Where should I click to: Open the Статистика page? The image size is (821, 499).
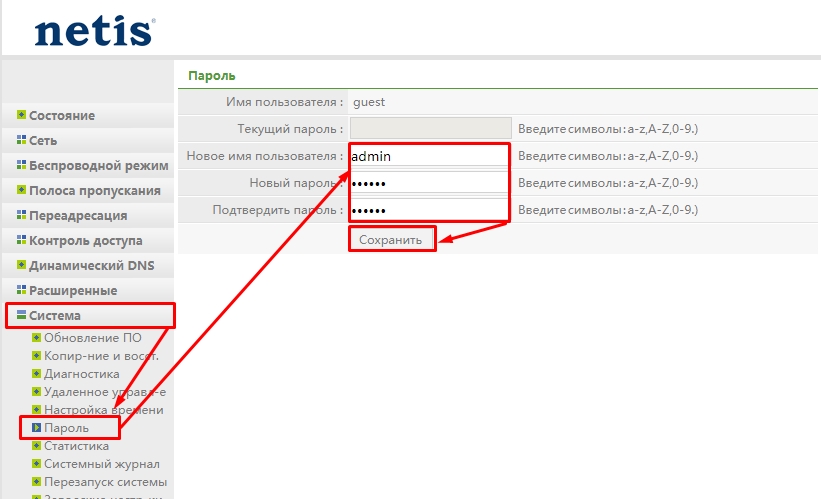(76, 446)
